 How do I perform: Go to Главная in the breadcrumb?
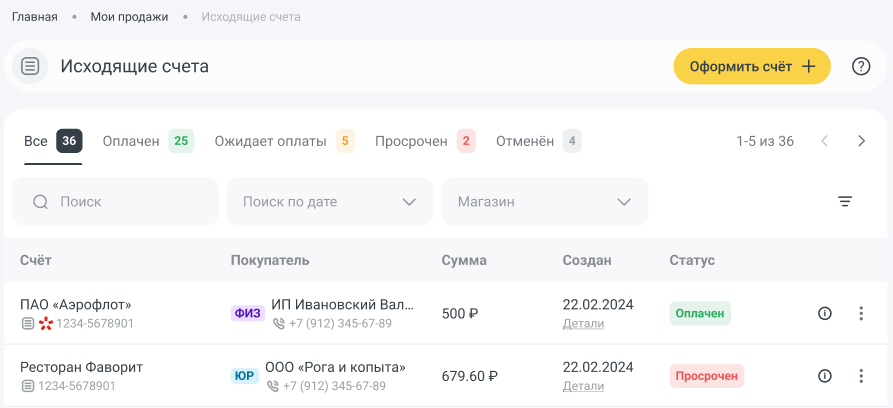34,17
